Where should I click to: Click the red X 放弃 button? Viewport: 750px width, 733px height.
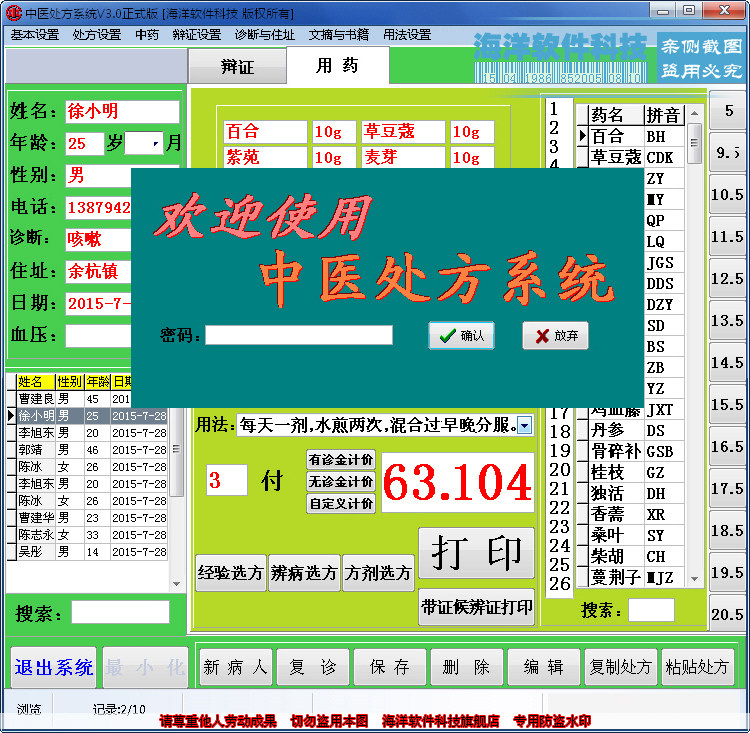click(x=555, y=336)
